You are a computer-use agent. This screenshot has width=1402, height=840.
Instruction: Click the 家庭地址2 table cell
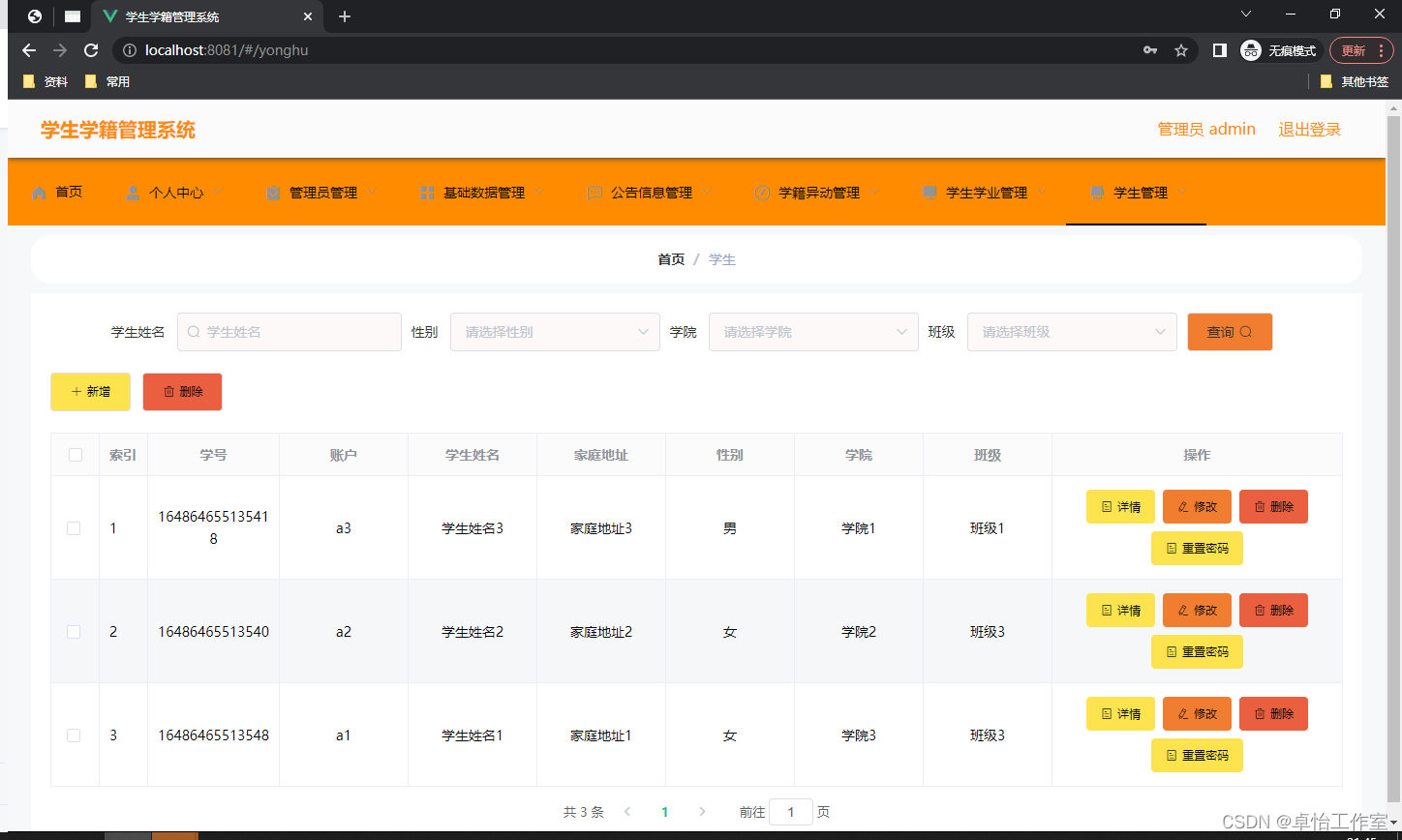click(x=601, y=632)
